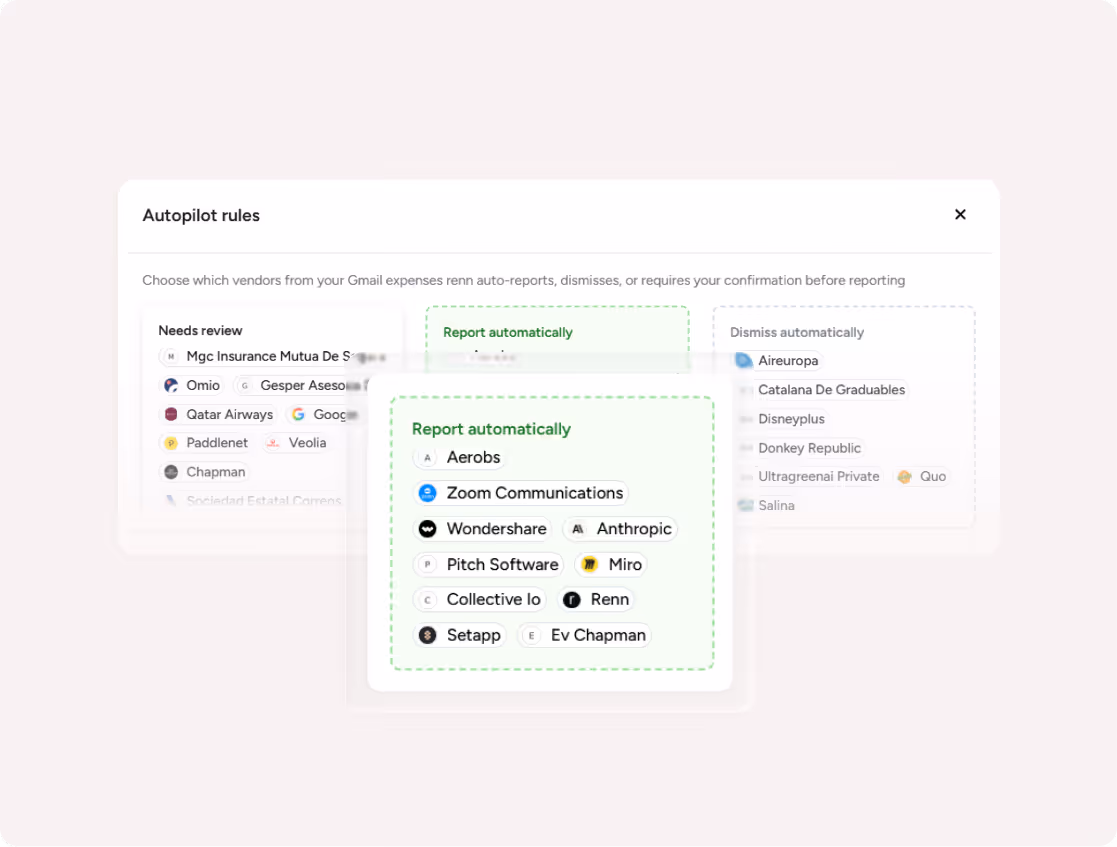Viewport: 1117px width, 847px height.
Task: Click the Setapp dark logo icon
Action: 427,635
